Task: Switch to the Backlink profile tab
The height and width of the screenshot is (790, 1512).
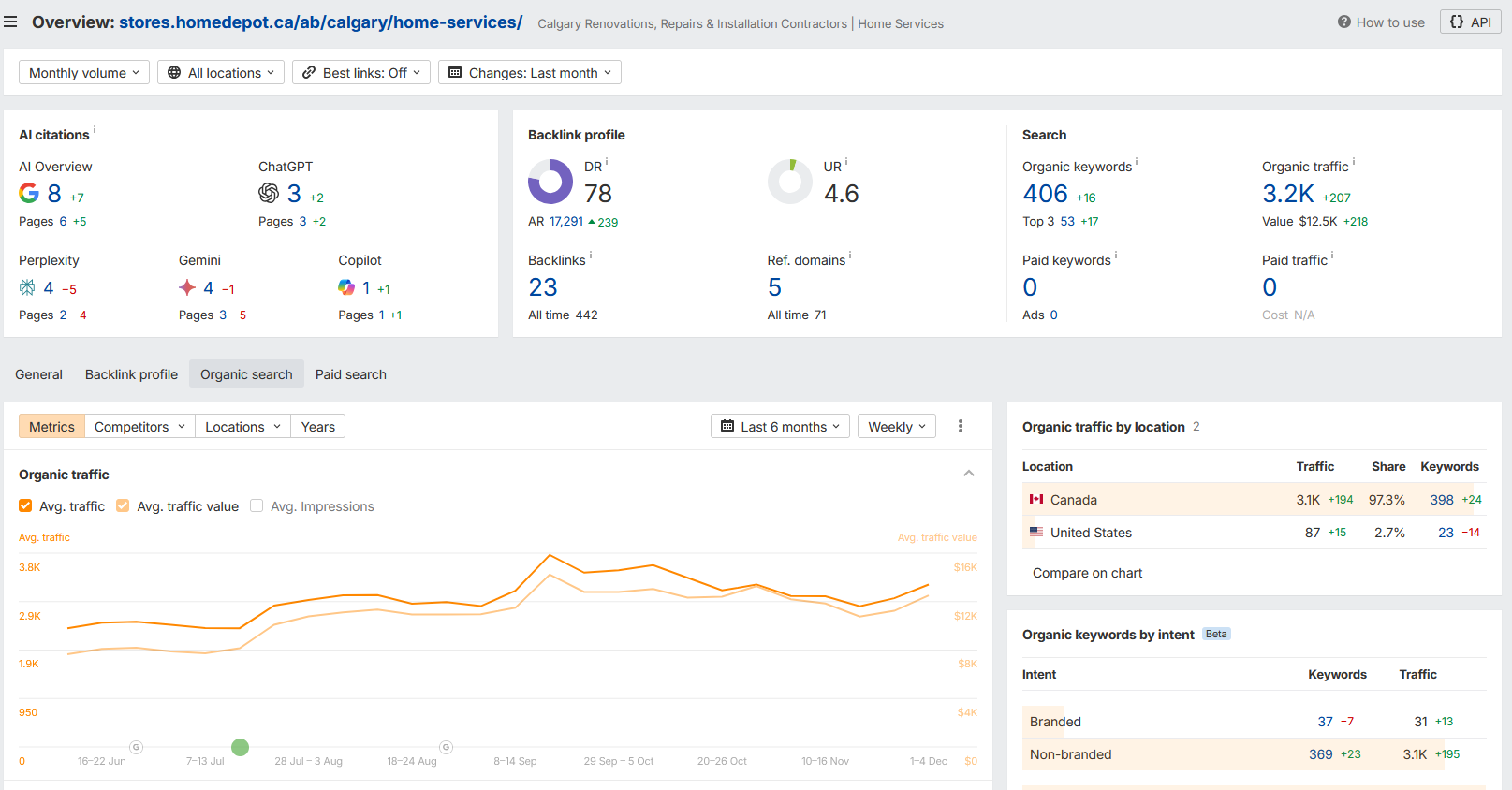Action: coord(131,374)
